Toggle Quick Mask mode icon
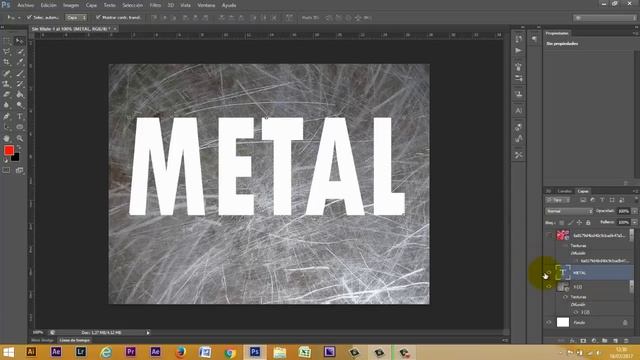 (x=7, y=170)
